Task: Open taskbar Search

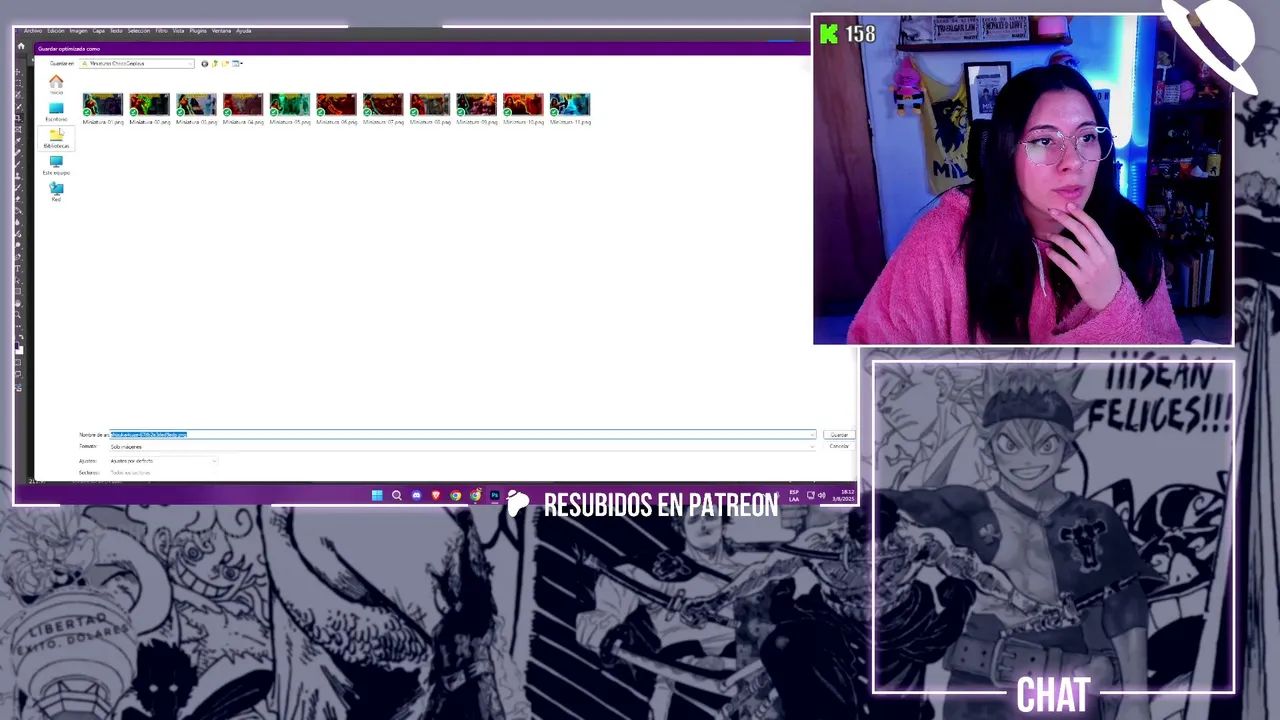Action: [x=397, y=495]
